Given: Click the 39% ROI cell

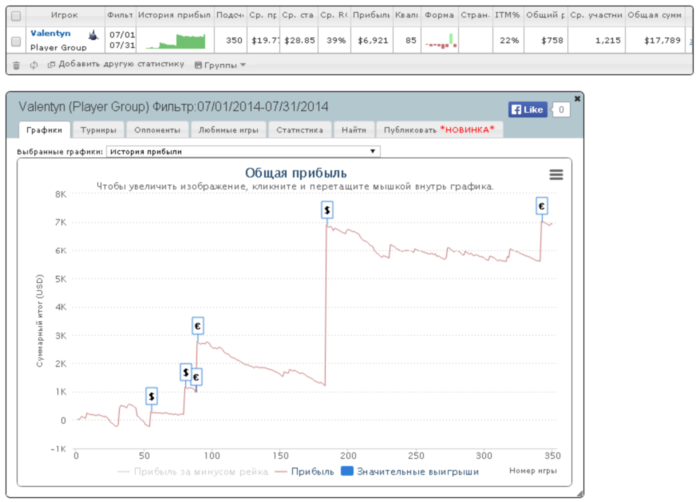Looking at the screenshot, I should coord(336,41).
